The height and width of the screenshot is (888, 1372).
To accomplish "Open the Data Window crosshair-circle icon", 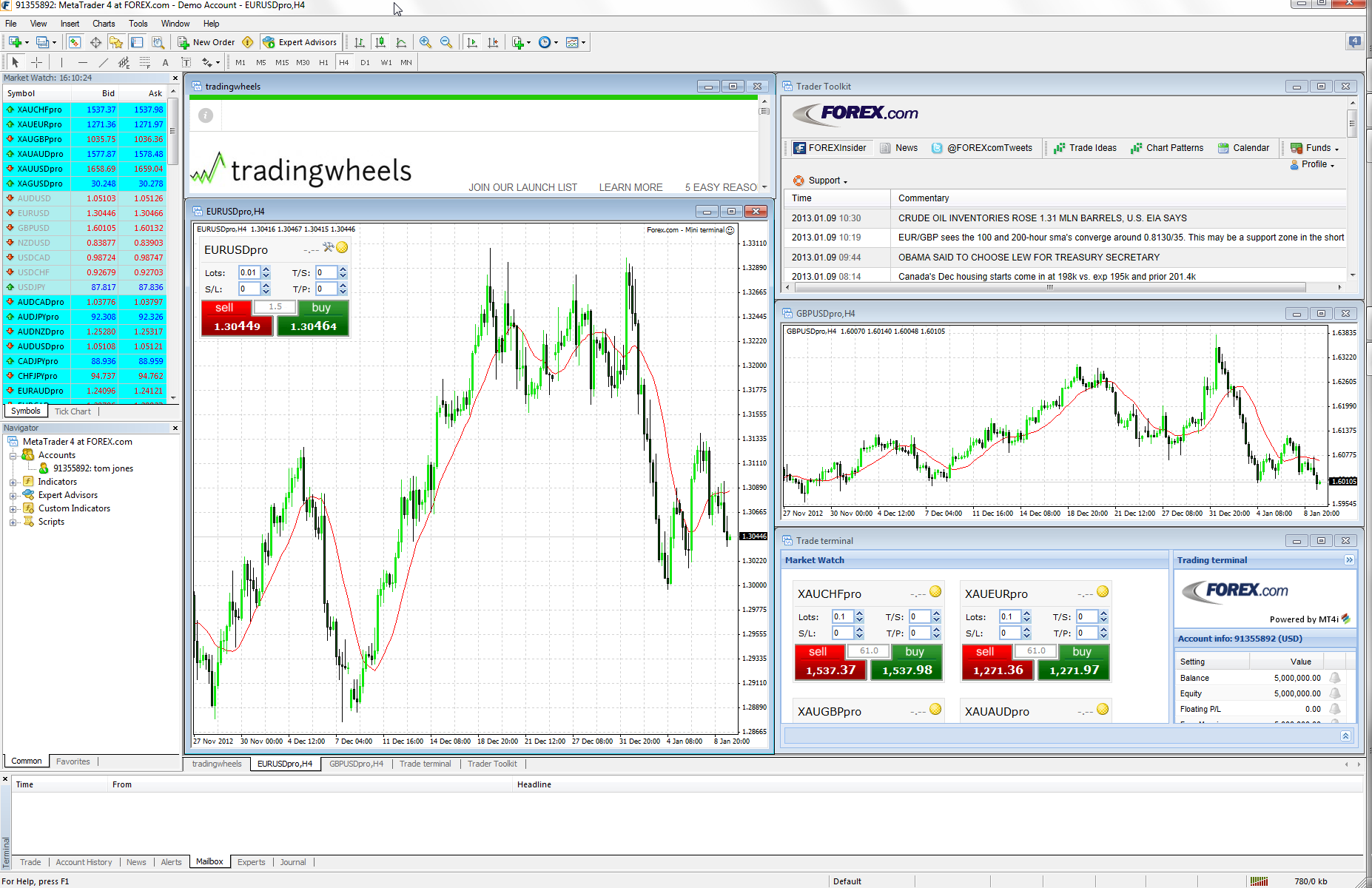I will pos(95,42).
